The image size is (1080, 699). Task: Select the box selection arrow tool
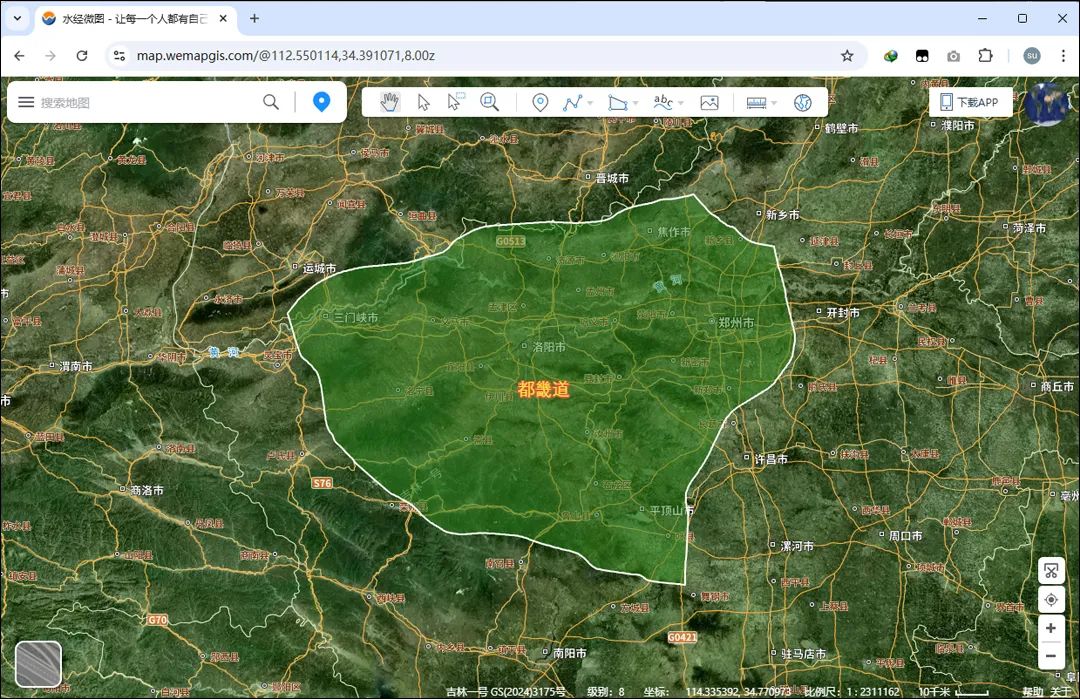pos(455,102)
